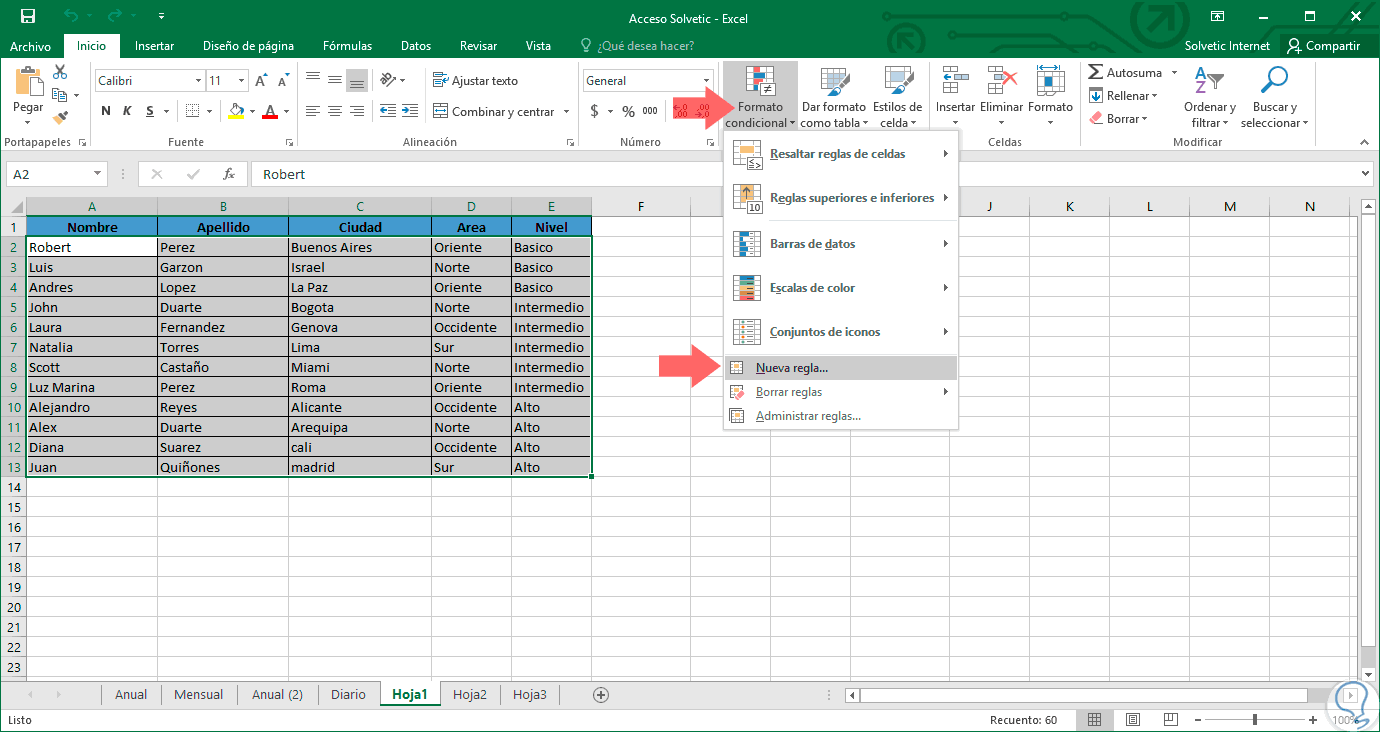The height and width of the screenshot is (732, 1380).
Task: Click the Autosuma sigma icon
Action: tap(1096, 73)
